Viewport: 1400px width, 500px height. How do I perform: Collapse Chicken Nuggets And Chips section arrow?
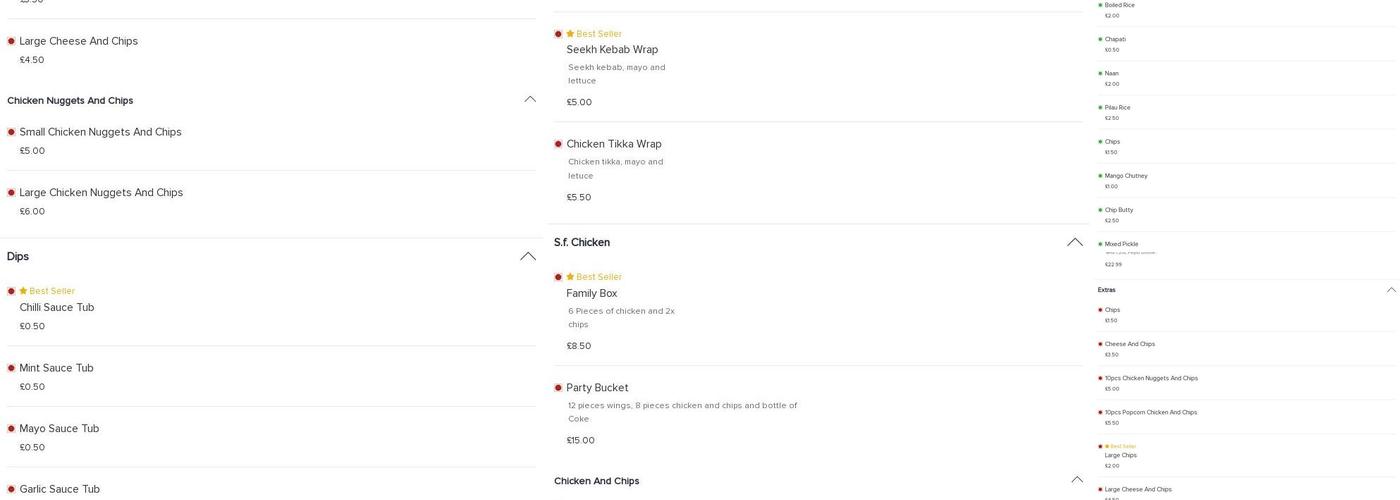[x=529, y=99]
